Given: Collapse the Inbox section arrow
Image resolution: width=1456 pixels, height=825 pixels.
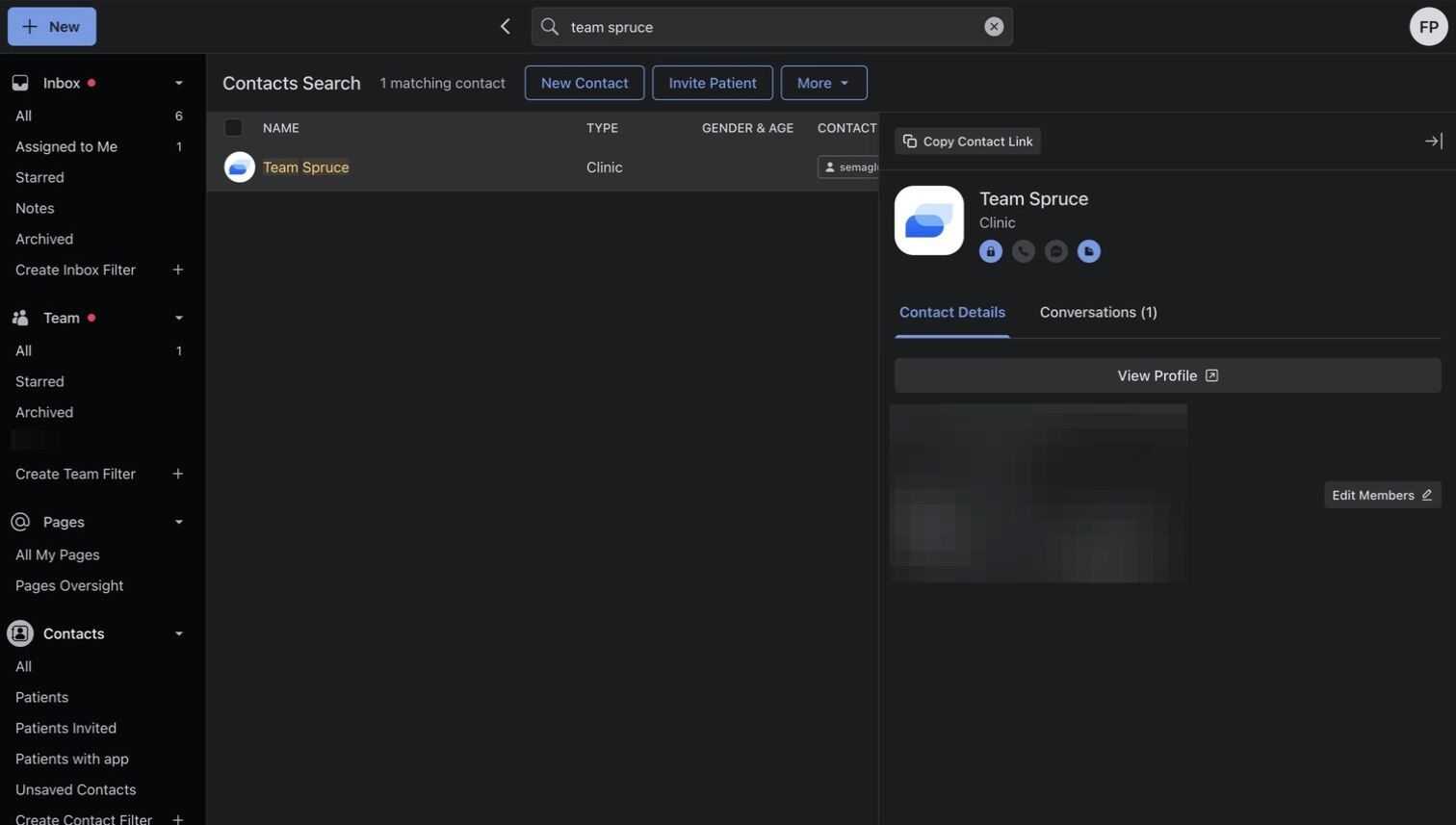Looking at the screenshot, I should (179, 83).
